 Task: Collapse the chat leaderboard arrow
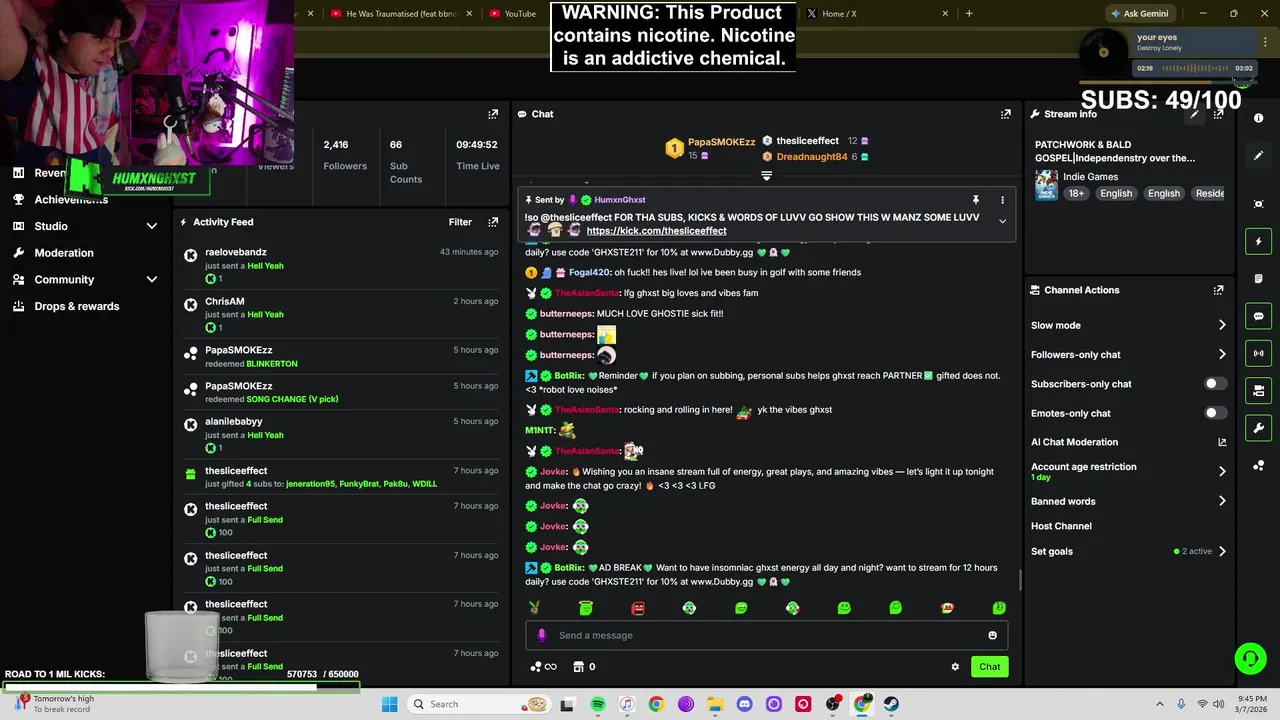767,176
